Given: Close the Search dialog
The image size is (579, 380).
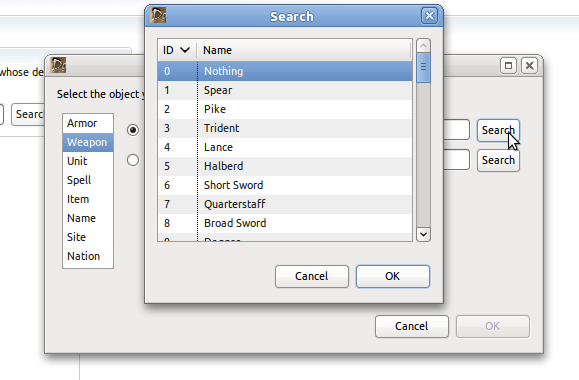Looking at the screenshot, I should [429, 16].
